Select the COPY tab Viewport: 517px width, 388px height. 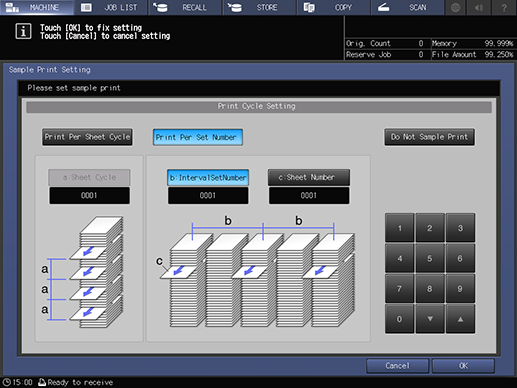coord(334,7)
